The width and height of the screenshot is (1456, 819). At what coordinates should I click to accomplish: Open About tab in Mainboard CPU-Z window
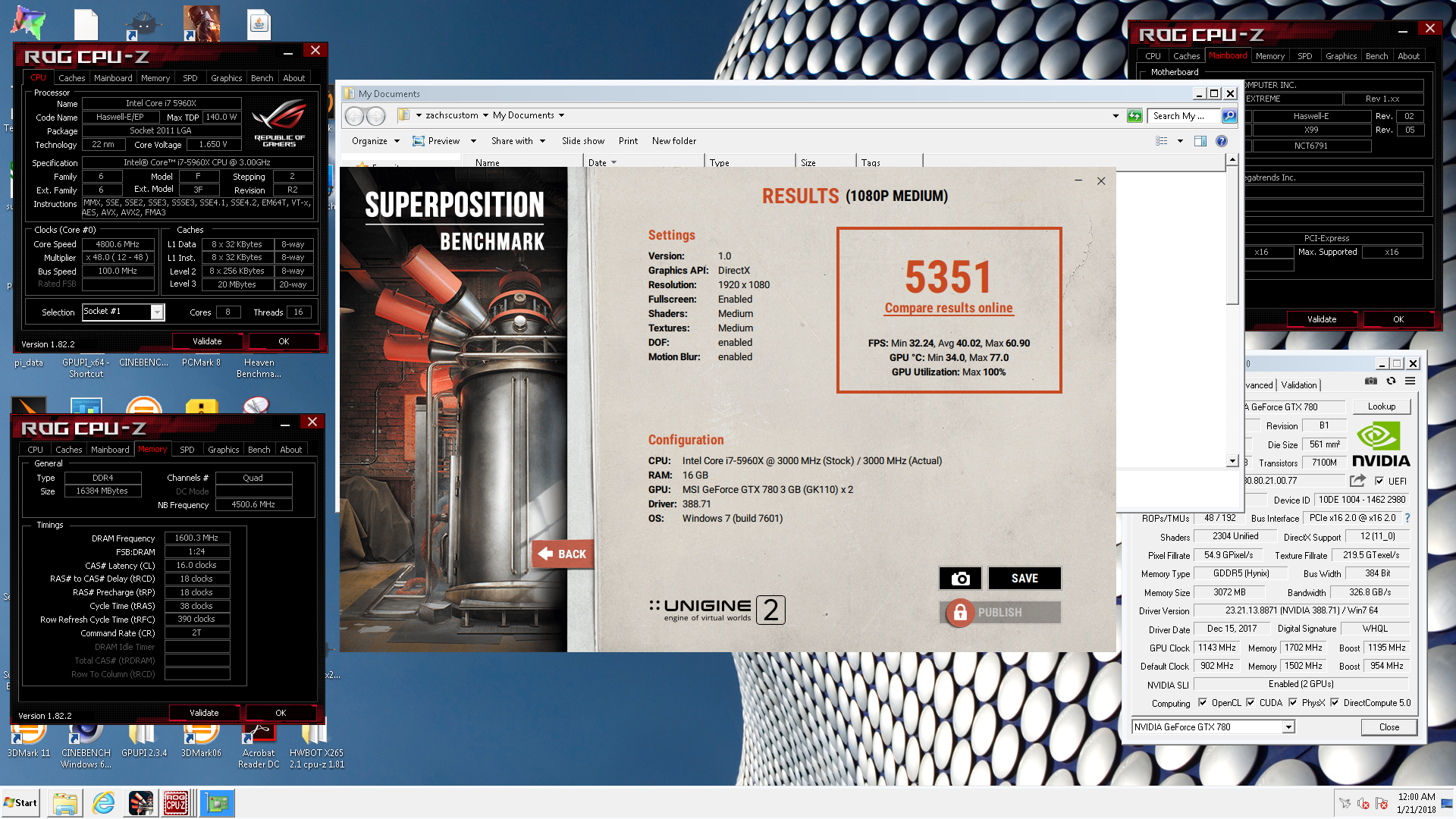1409,56
